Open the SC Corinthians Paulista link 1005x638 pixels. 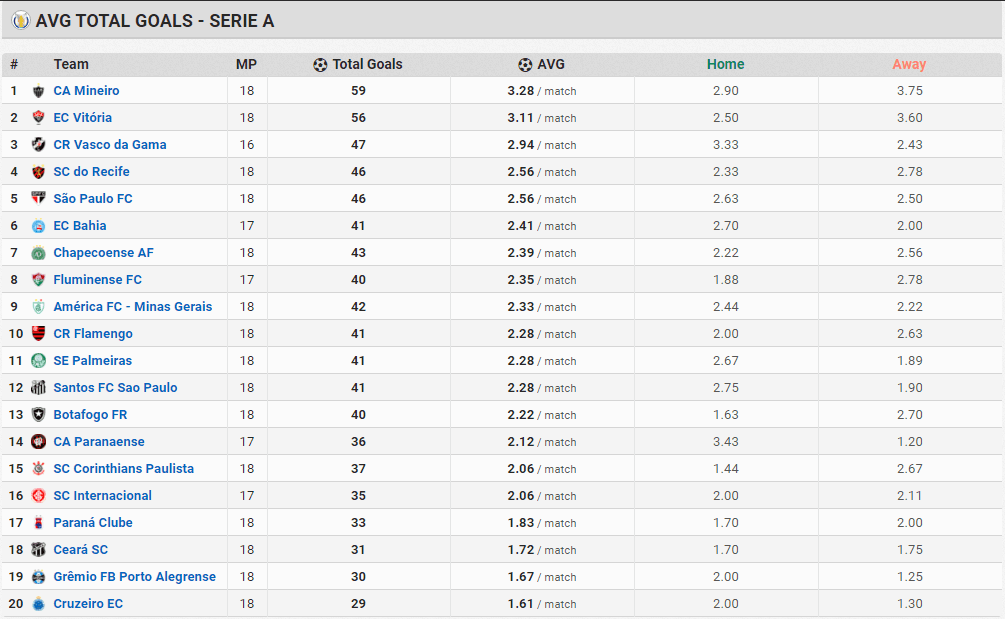[124, 468]
